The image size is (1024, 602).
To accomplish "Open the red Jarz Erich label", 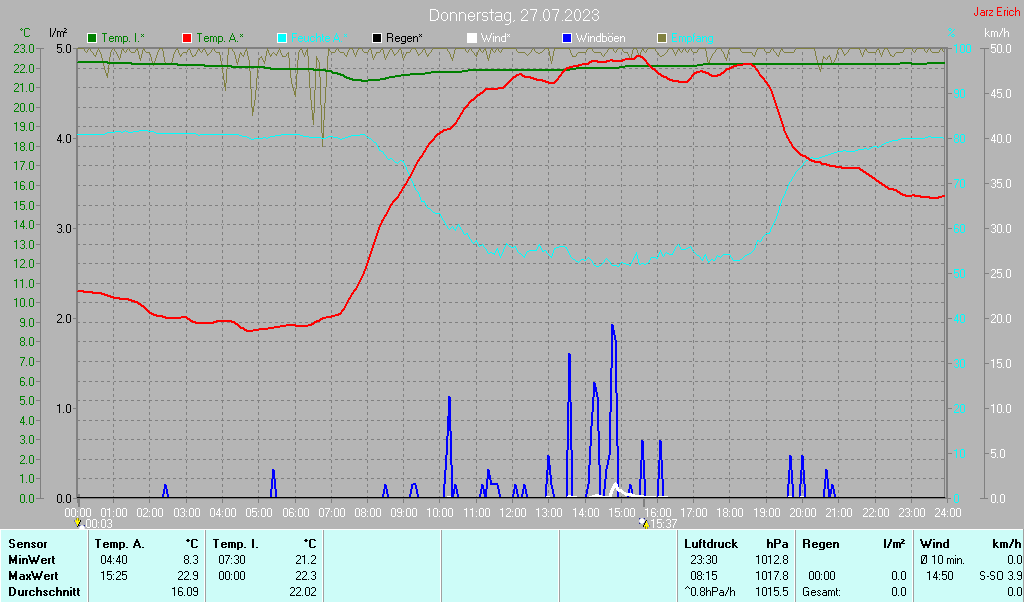I will [996, 13].
